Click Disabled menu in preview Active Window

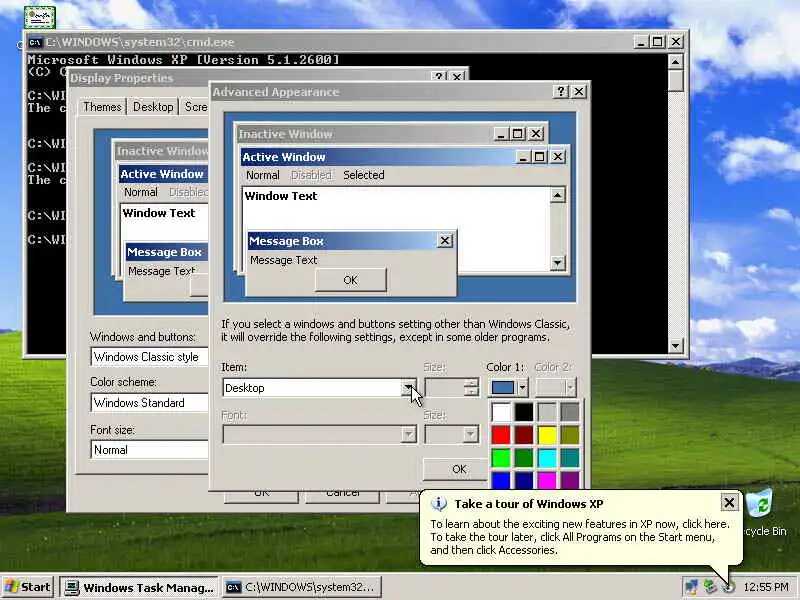[311, 175]
